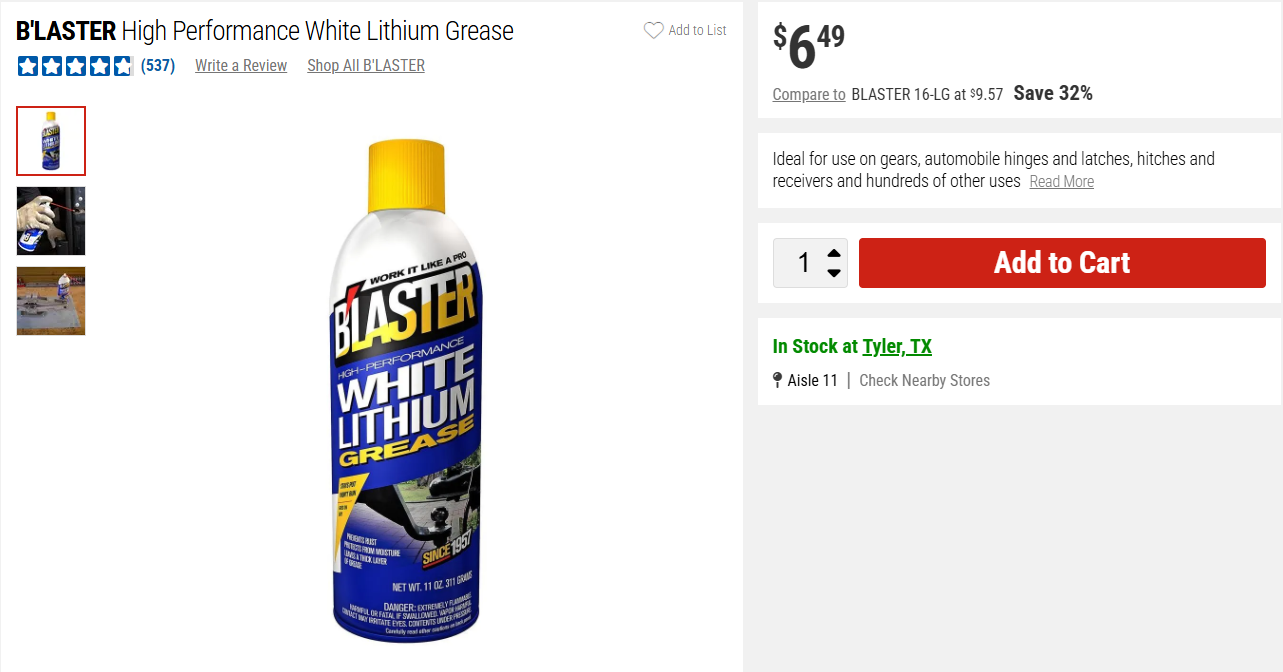Viewport: 1283px width, 672px height.
Task: Select the gloved hand spraying thumbnail
Action: pyautogui.click(x=51, y=221)
